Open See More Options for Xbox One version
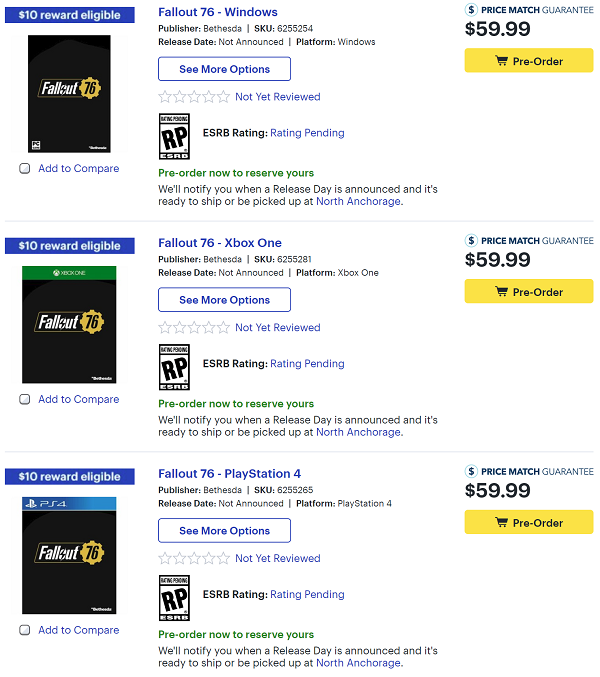Screen dimensions: 600x677 pos(224,300)
